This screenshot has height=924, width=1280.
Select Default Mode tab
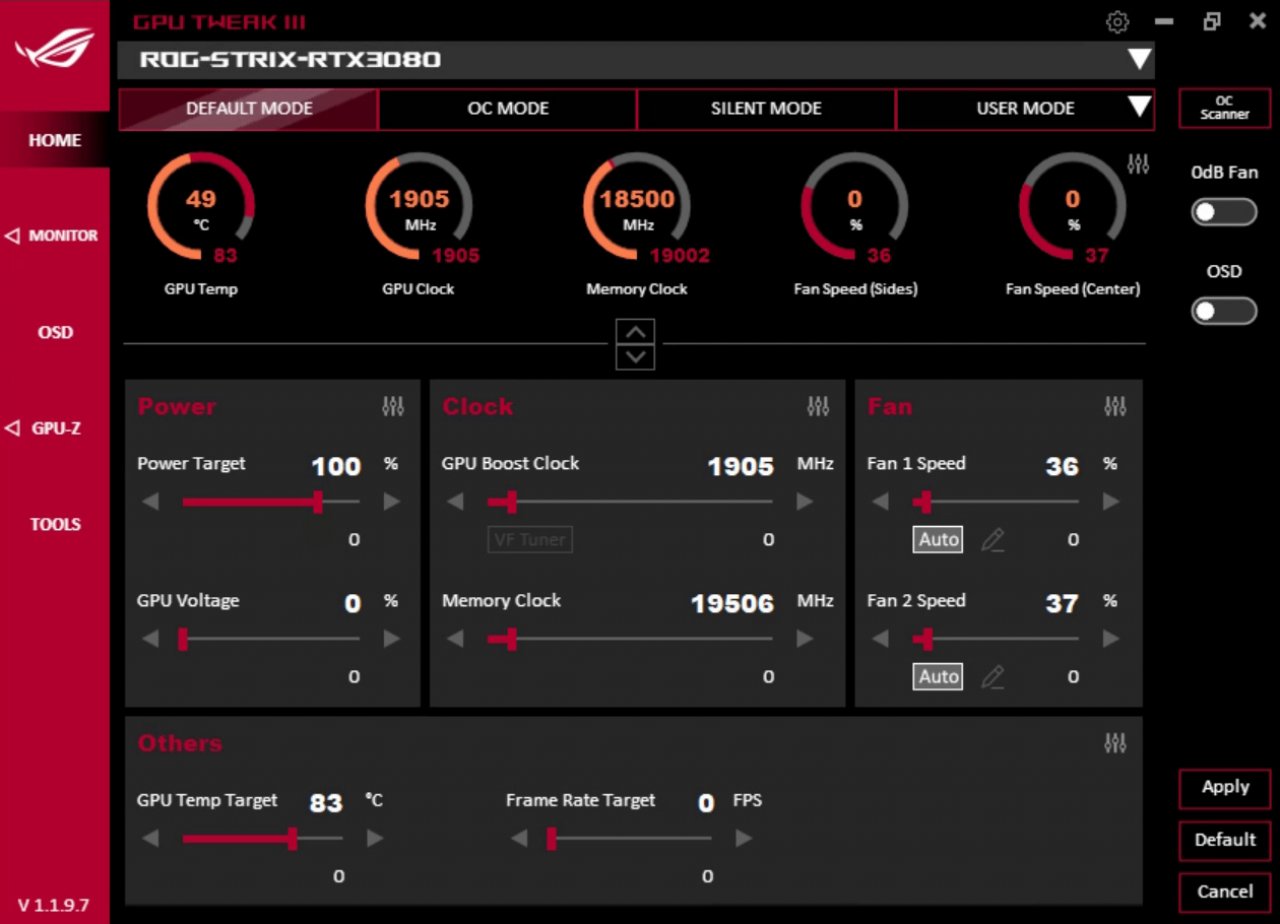tap(248, 109)
